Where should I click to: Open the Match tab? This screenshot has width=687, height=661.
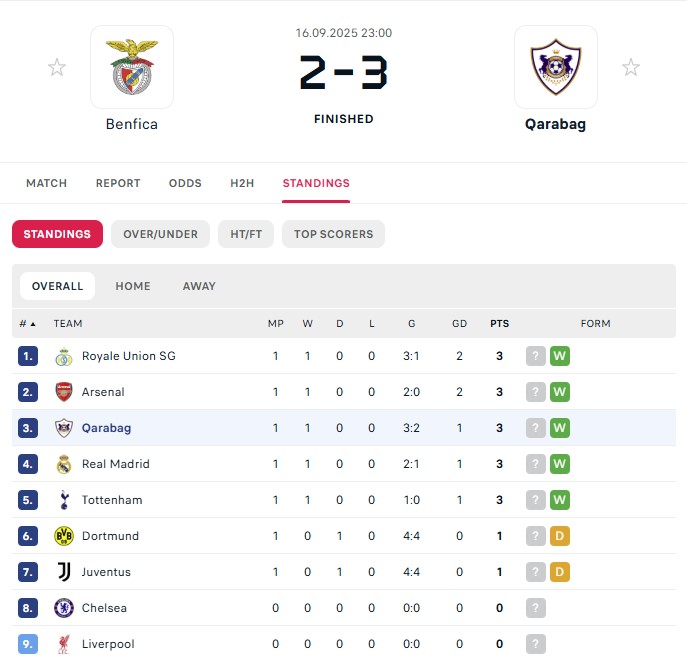click(x=47, y=183)
